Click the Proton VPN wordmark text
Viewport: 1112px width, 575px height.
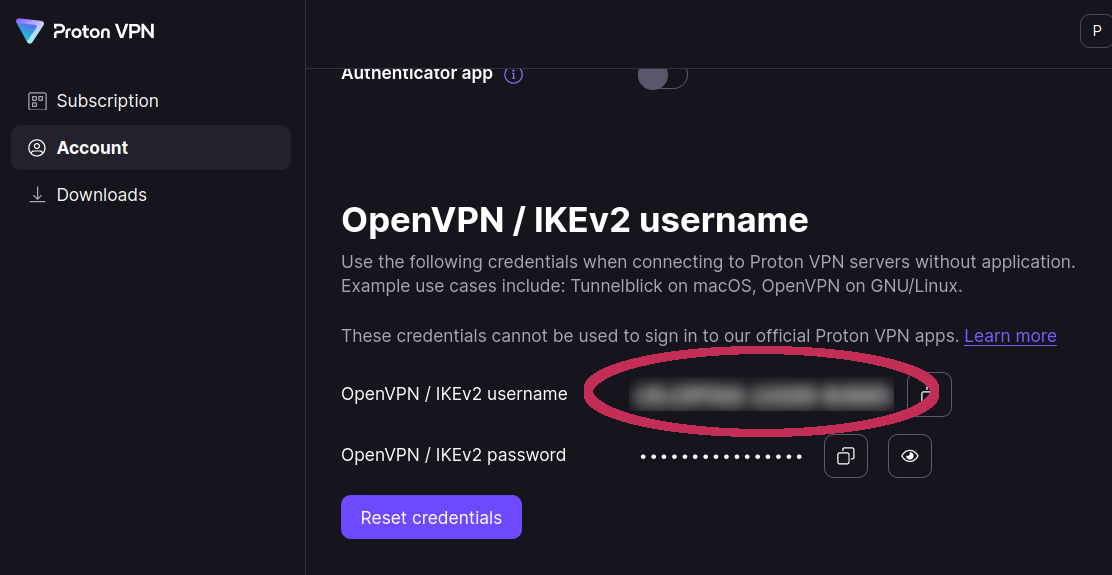(103, 31)
